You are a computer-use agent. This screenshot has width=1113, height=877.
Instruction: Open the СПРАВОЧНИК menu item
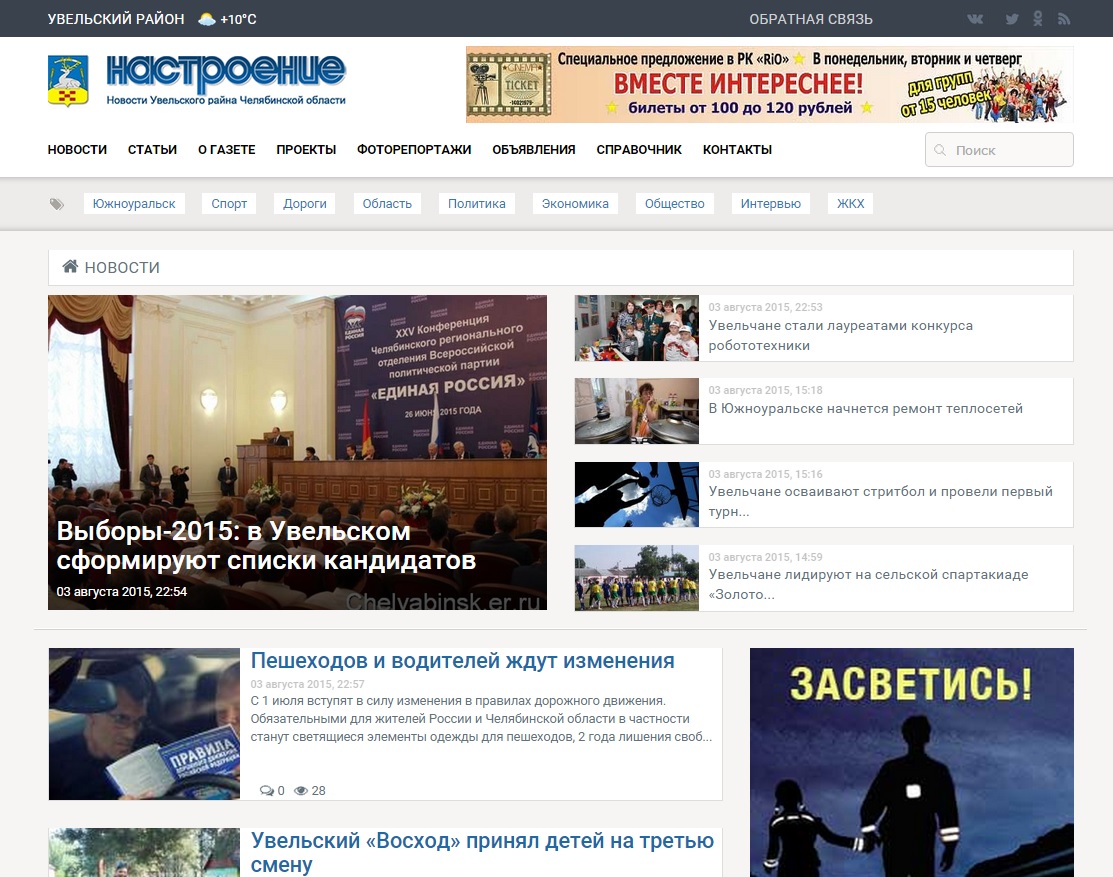pos(639,150)
